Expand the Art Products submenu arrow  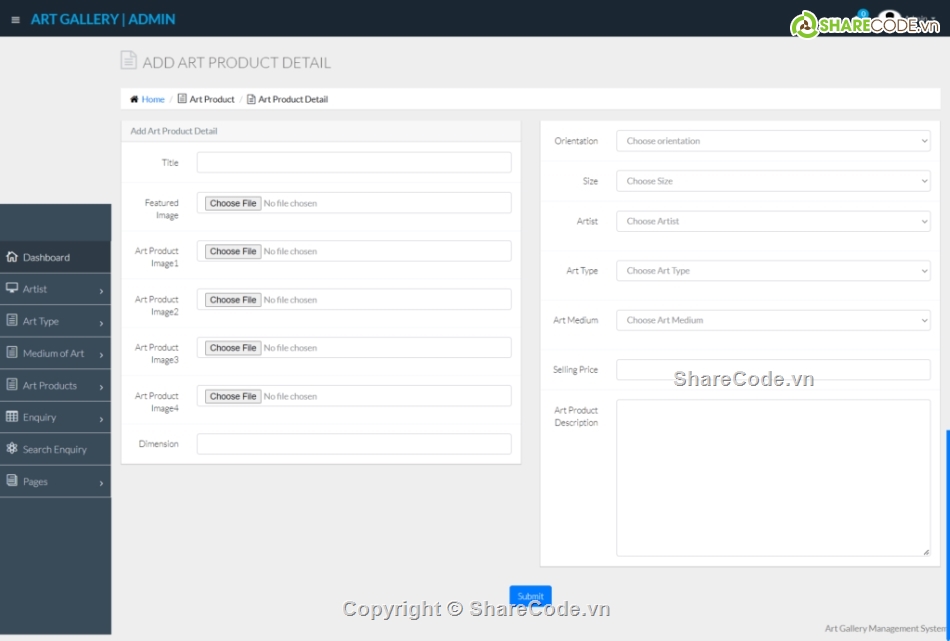101,387
